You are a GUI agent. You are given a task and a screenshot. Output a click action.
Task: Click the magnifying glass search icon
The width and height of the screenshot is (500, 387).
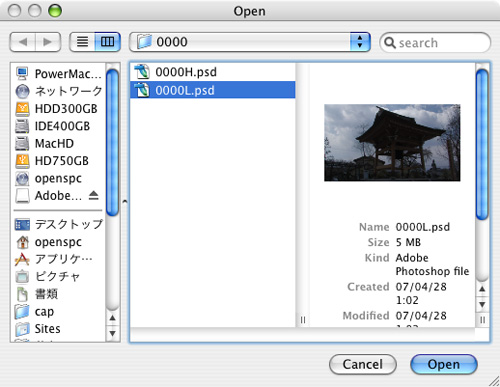click(390, 43)
